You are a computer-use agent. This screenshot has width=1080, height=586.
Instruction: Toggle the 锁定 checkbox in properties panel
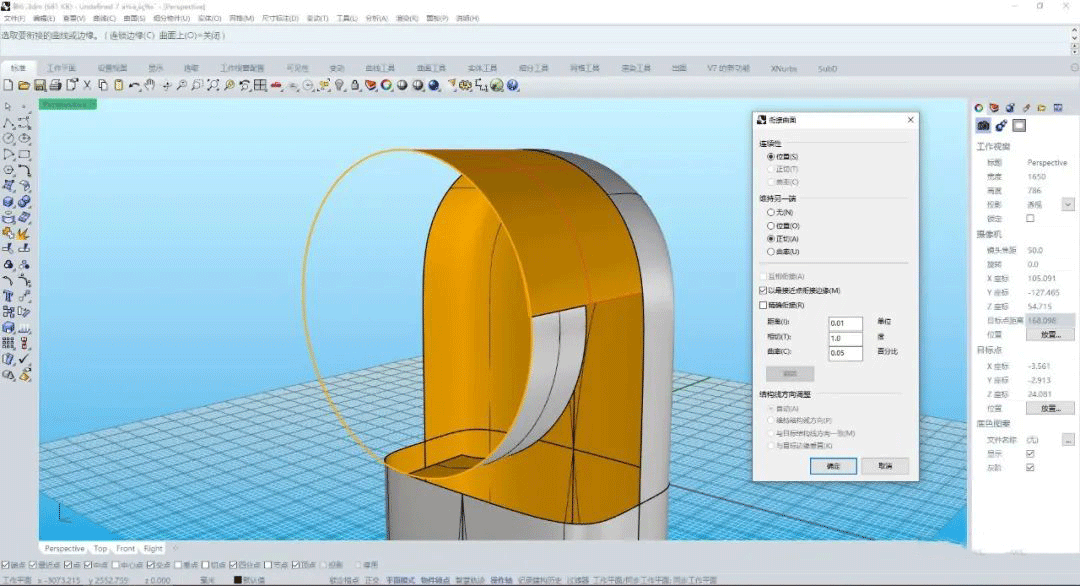tap(1030, 218)
